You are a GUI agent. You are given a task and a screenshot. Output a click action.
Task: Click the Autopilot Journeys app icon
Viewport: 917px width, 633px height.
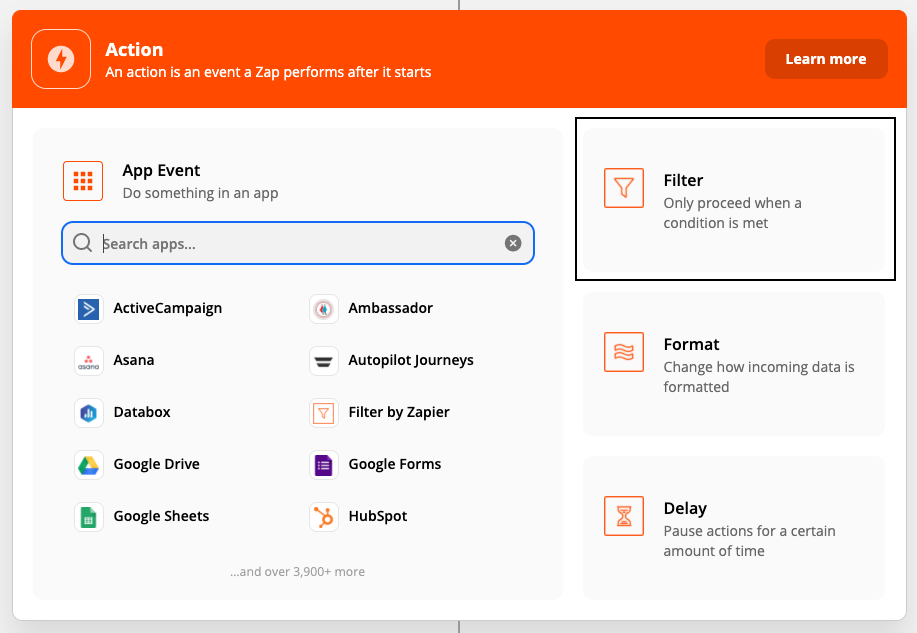(x=323, y=360)
